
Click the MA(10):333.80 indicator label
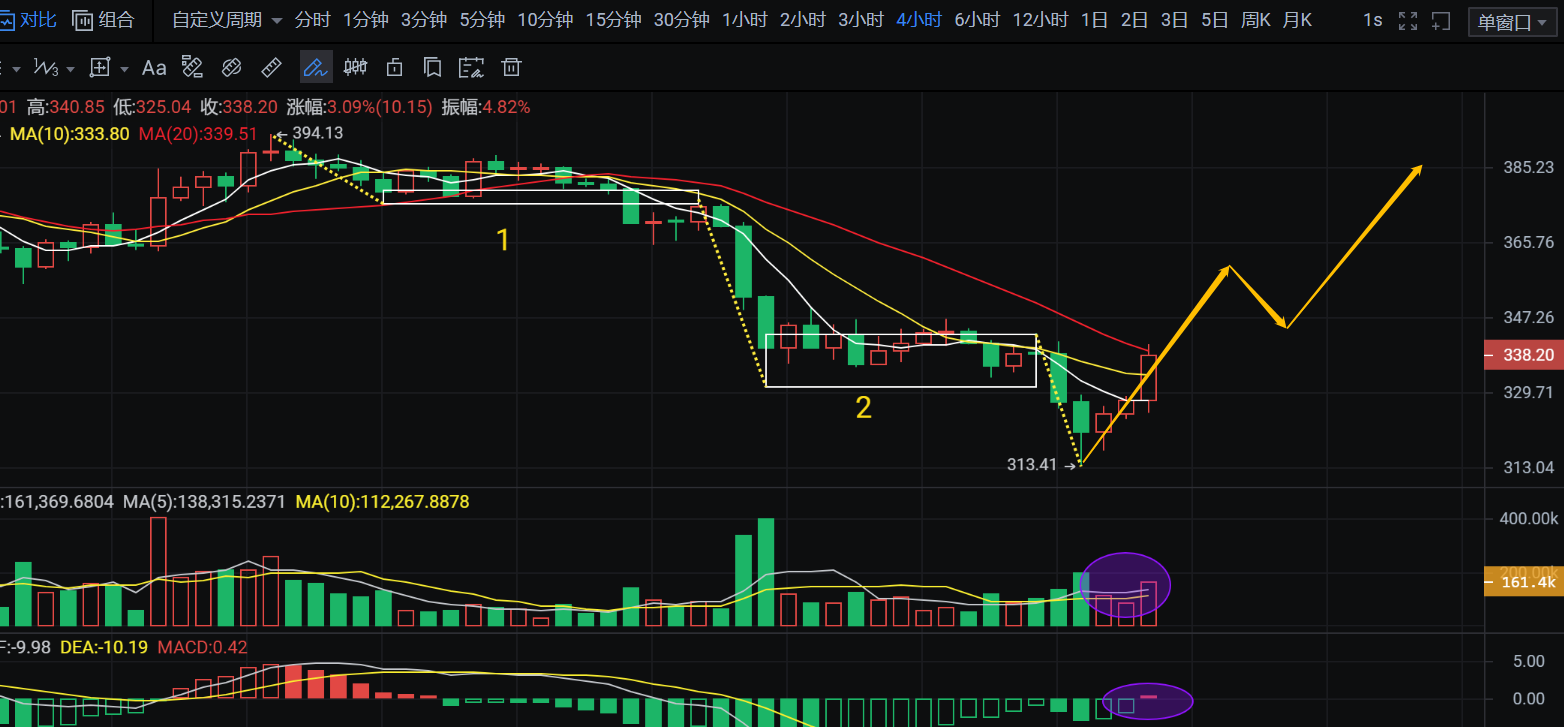click(69, 134)
